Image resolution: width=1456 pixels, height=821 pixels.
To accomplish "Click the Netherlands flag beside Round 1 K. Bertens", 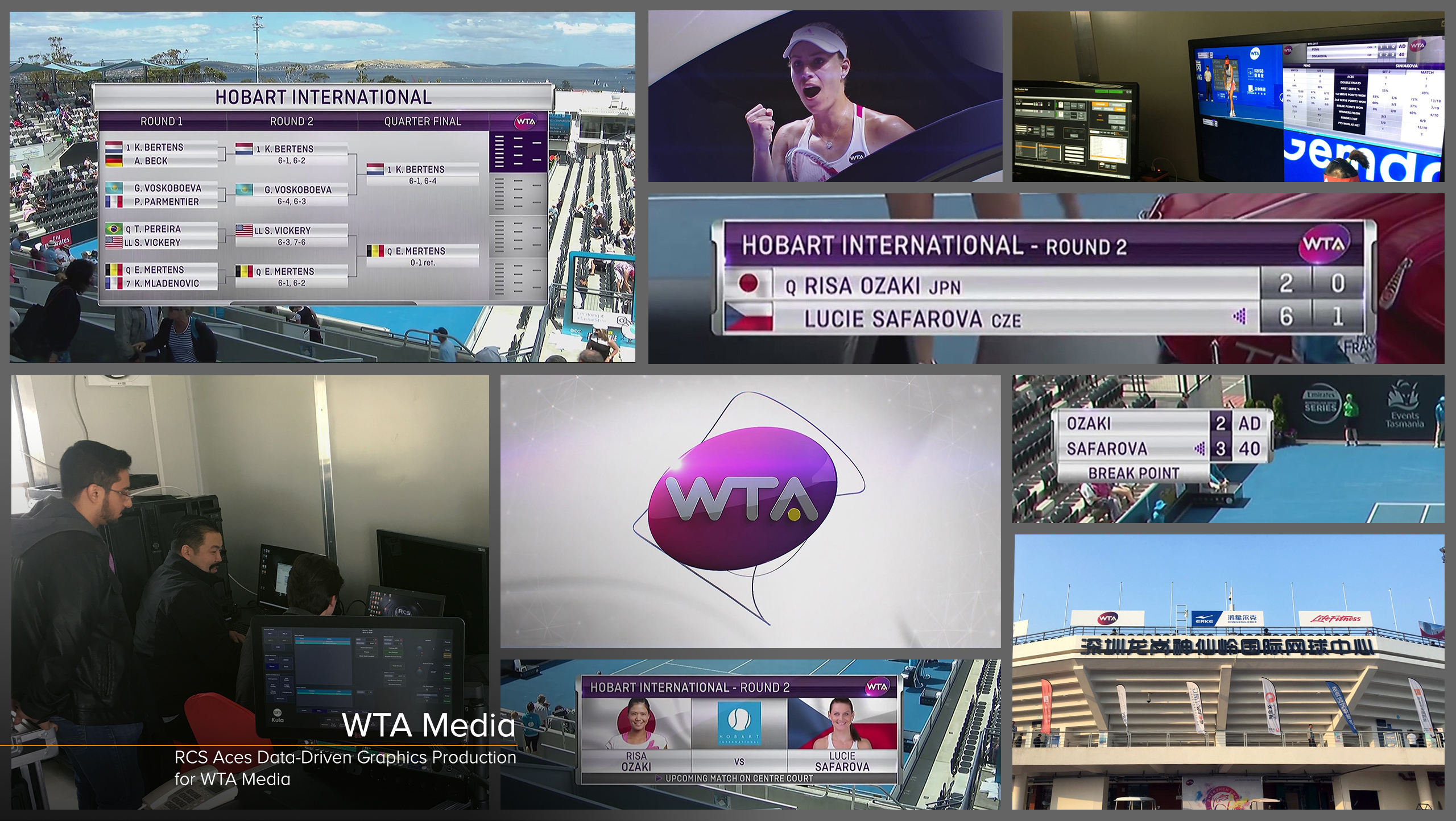I will [114, 147].
